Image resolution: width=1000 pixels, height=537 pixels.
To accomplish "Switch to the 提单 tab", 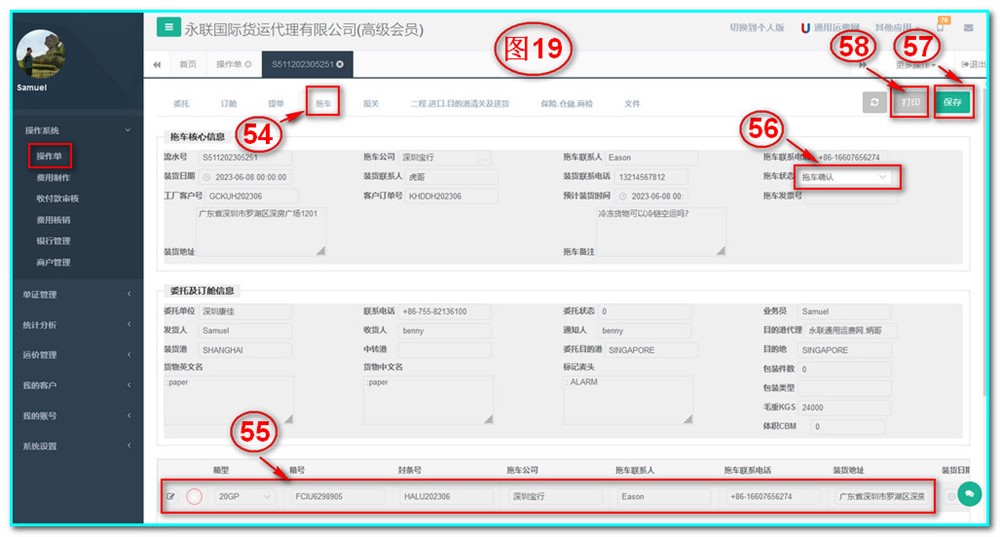I will (276, 103).
